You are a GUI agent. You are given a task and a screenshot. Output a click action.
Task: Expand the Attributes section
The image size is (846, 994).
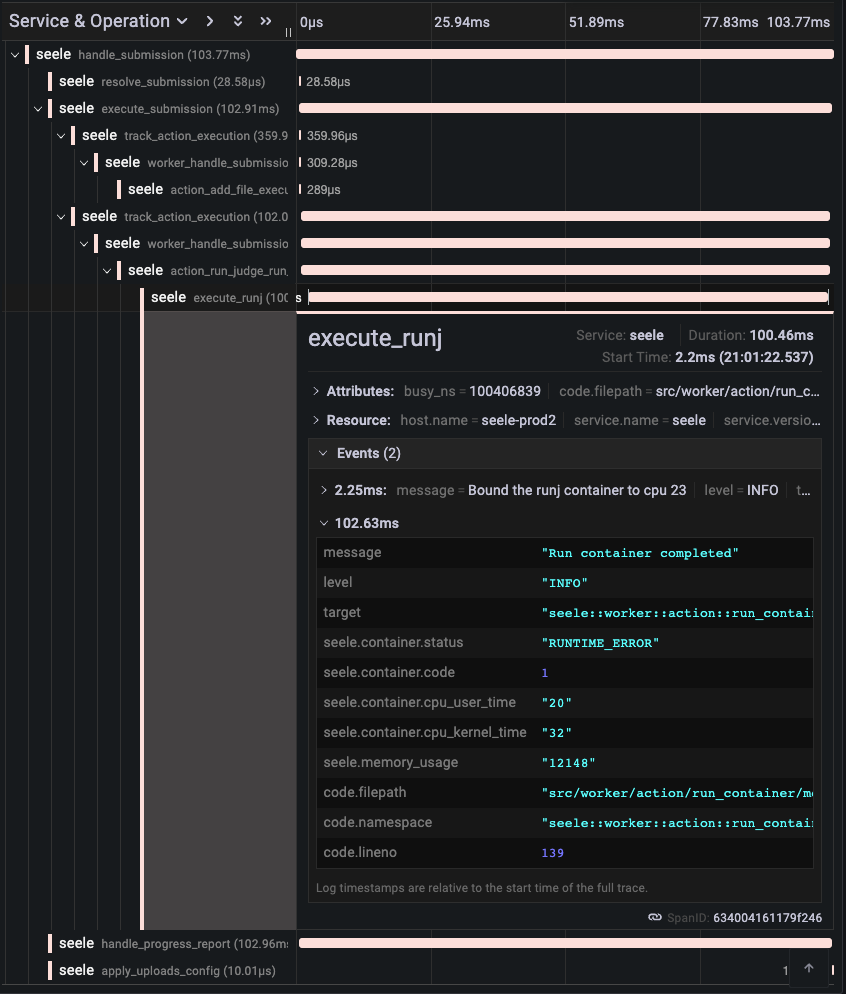tap(316, 391)
